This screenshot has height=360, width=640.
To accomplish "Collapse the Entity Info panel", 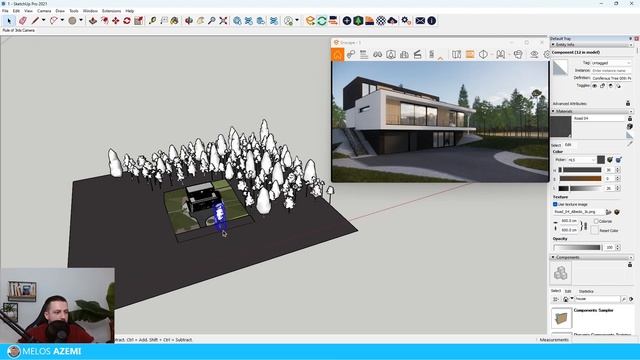I will click(x=553, y=44).
